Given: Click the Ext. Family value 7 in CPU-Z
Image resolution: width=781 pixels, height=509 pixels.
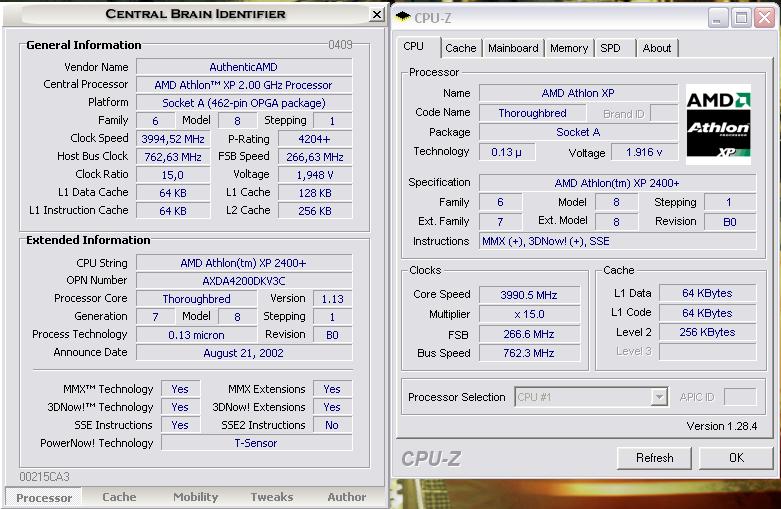Looking at the screenshot, I should [x=500, y=222].
